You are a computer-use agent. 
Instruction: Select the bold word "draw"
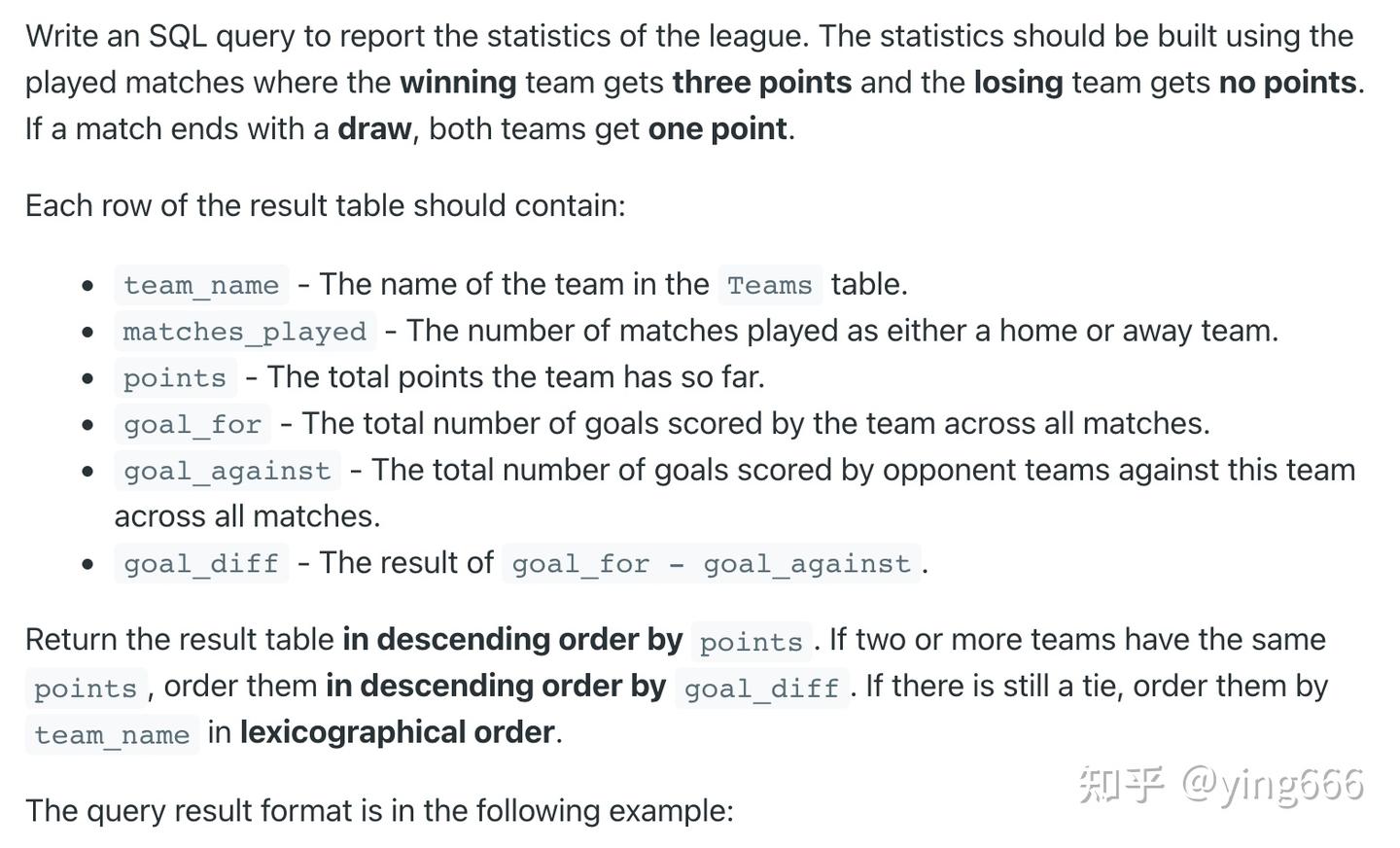click(x=374, y=129)
